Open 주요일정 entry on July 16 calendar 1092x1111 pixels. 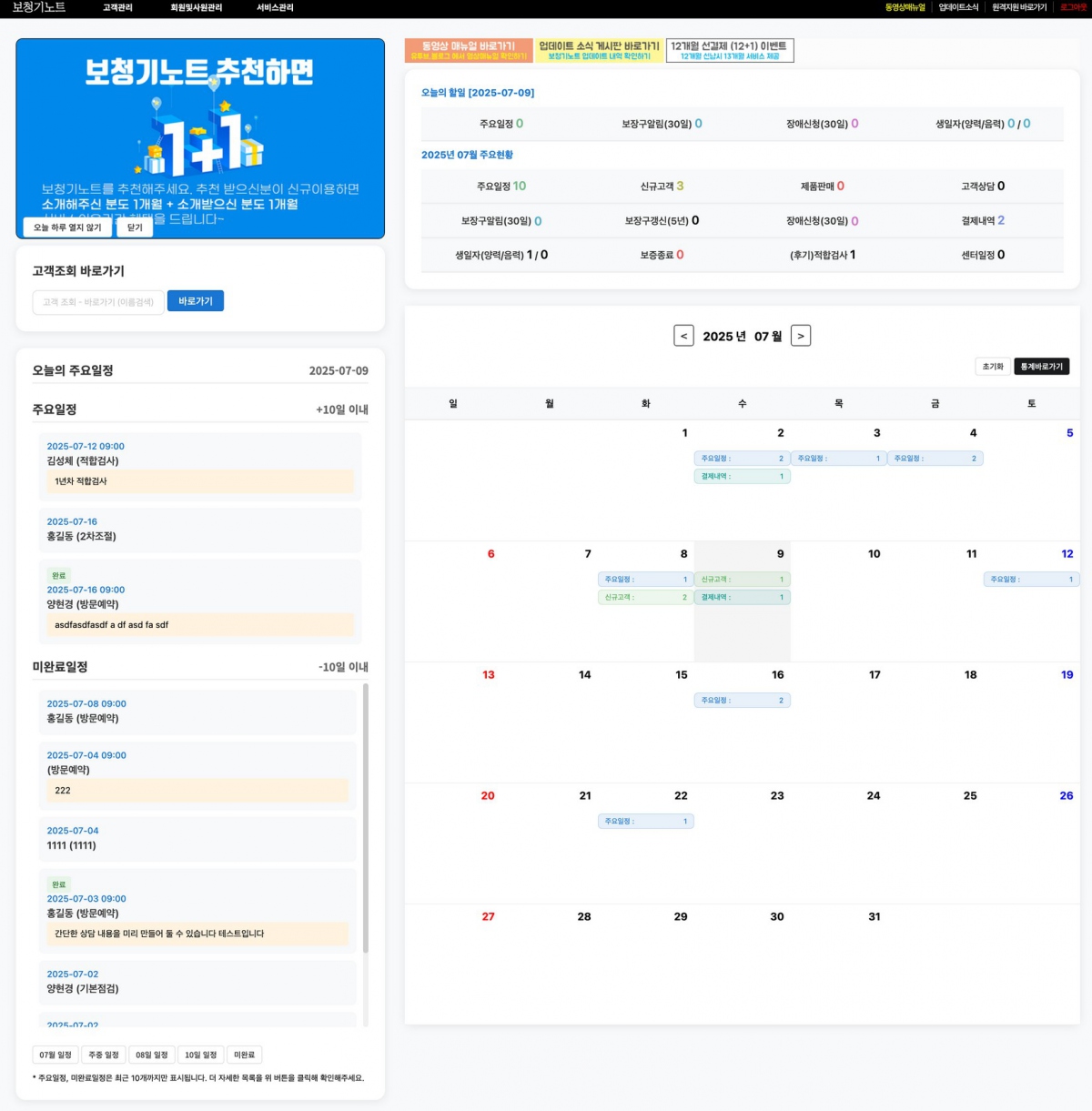pyautogui.click(x=742, y=701)
